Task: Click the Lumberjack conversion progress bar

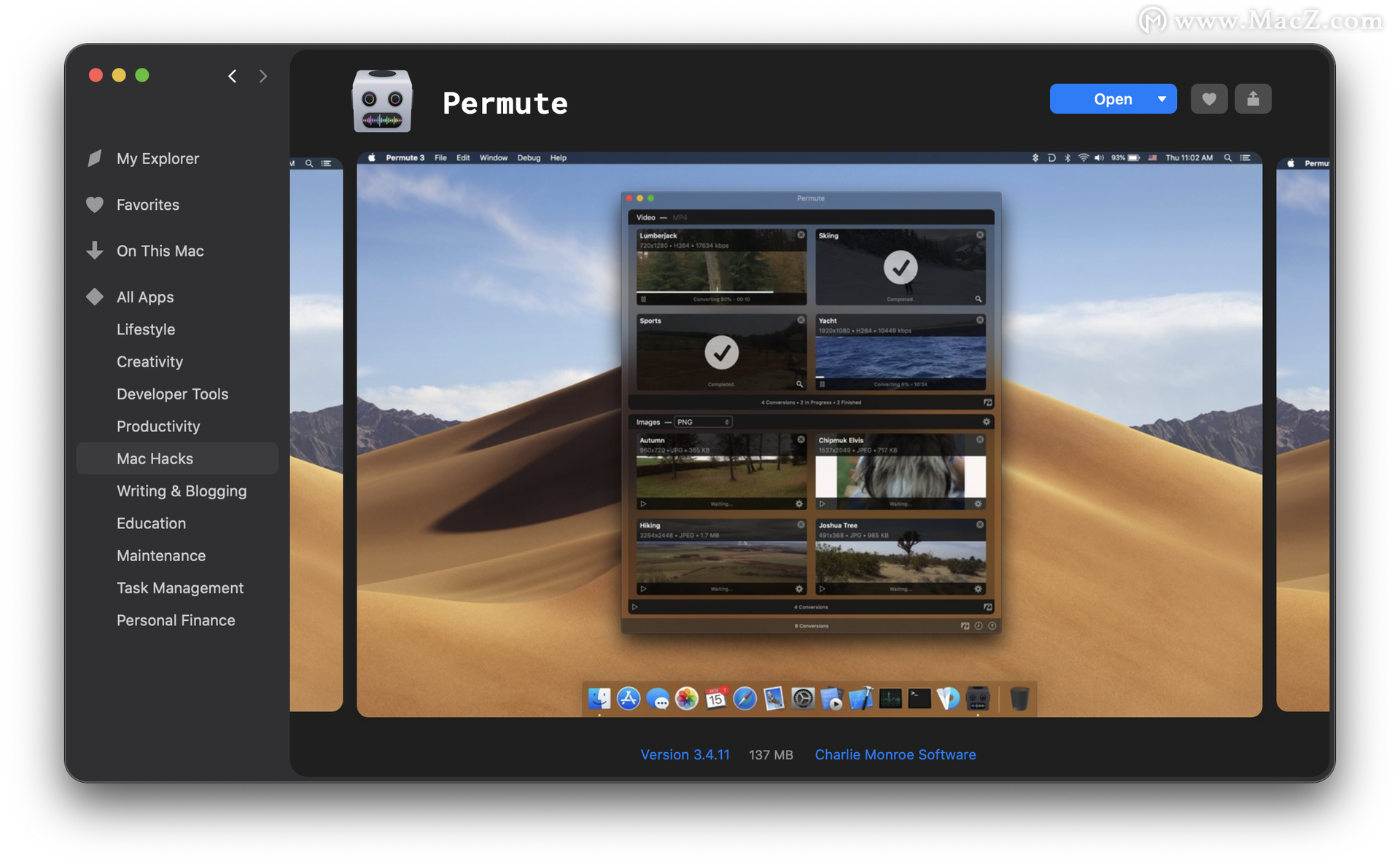Action: point(721,292)
